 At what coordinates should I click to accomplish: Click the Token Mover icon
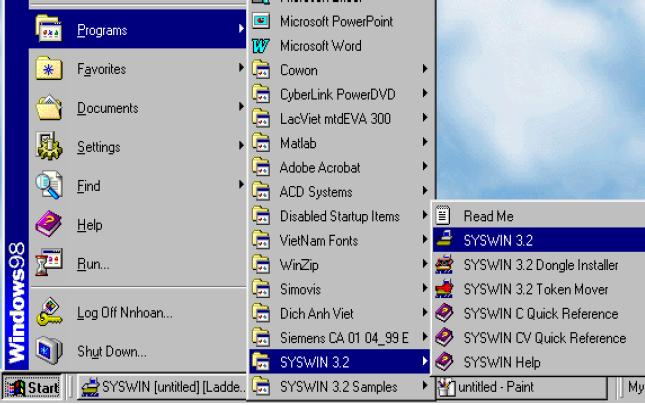click(444, 289)
